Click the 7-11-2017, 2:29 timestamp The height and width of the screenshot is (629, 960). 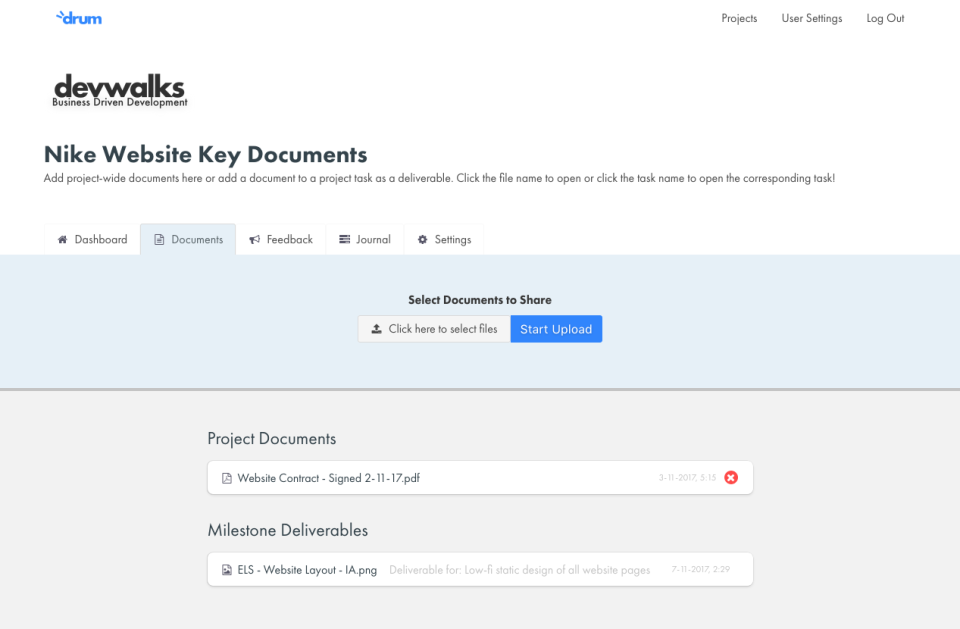click(700, 570)
